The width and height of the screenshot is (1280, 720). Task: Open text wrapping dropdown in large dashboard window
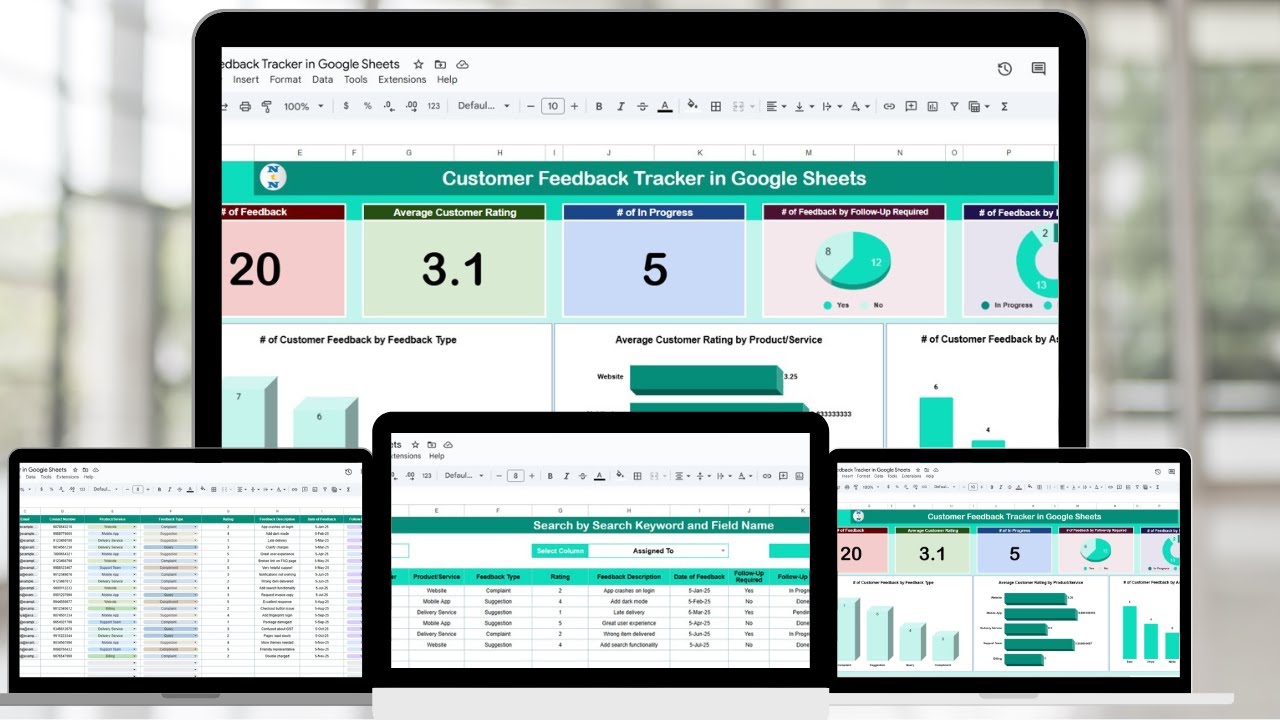coord(831,106)
